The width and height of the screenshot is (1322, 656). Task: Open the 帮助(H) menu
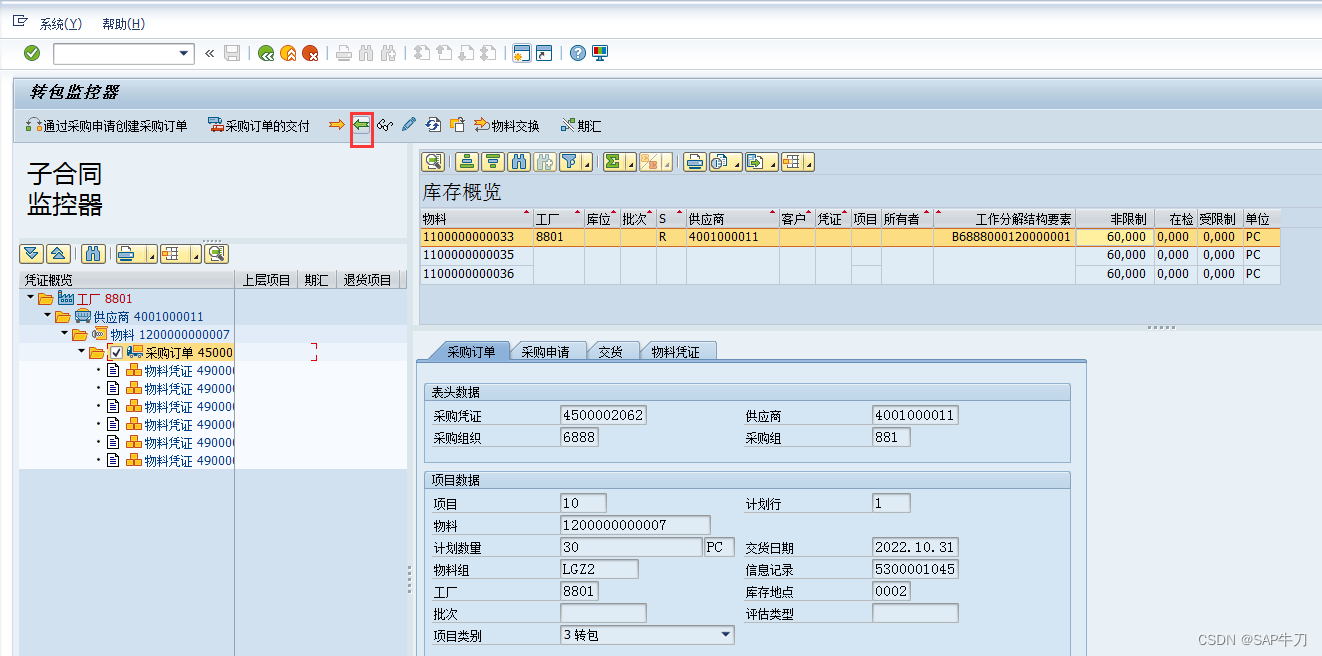pos(123,24)
